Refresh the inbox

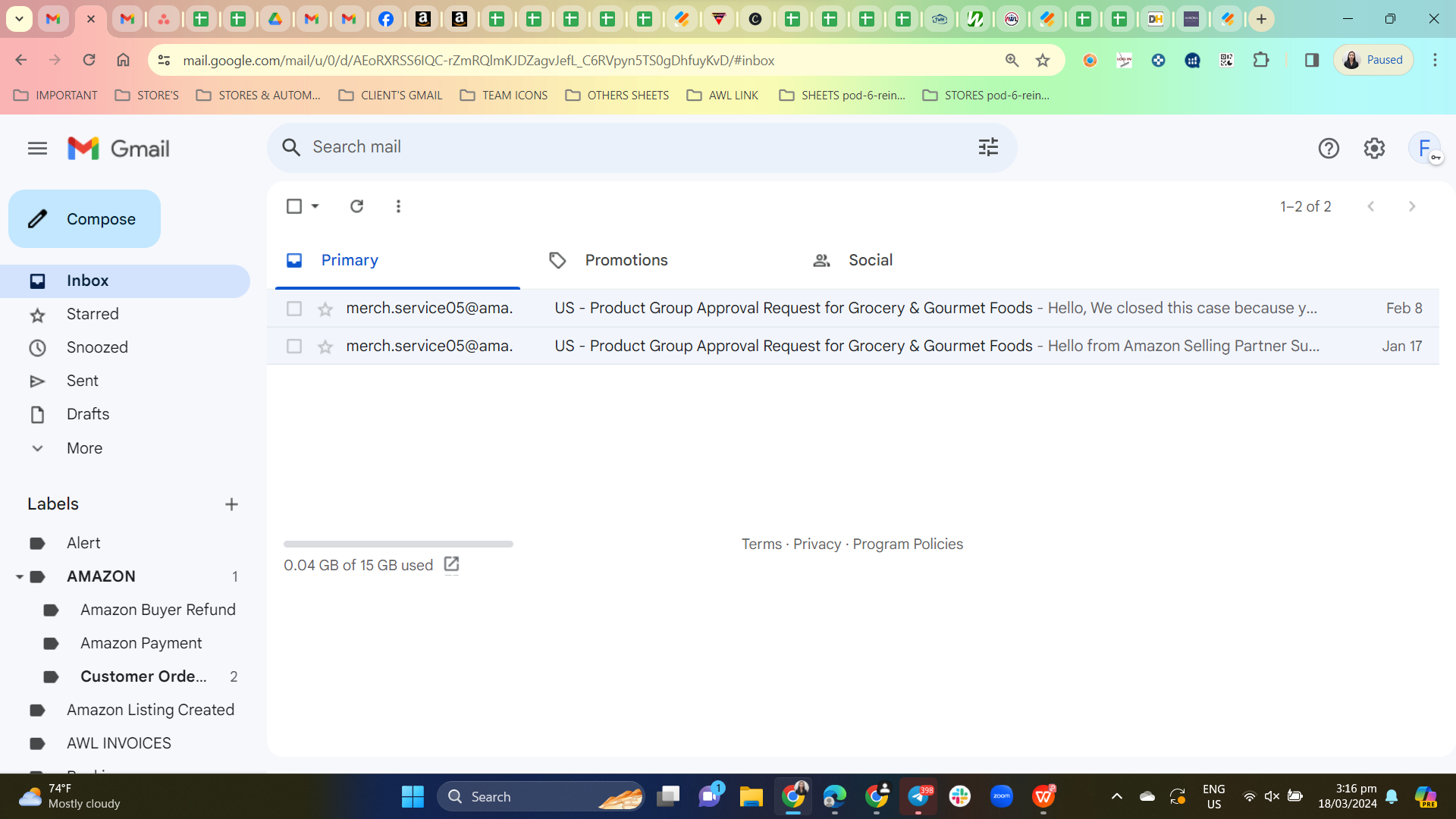tap(356, 206)
